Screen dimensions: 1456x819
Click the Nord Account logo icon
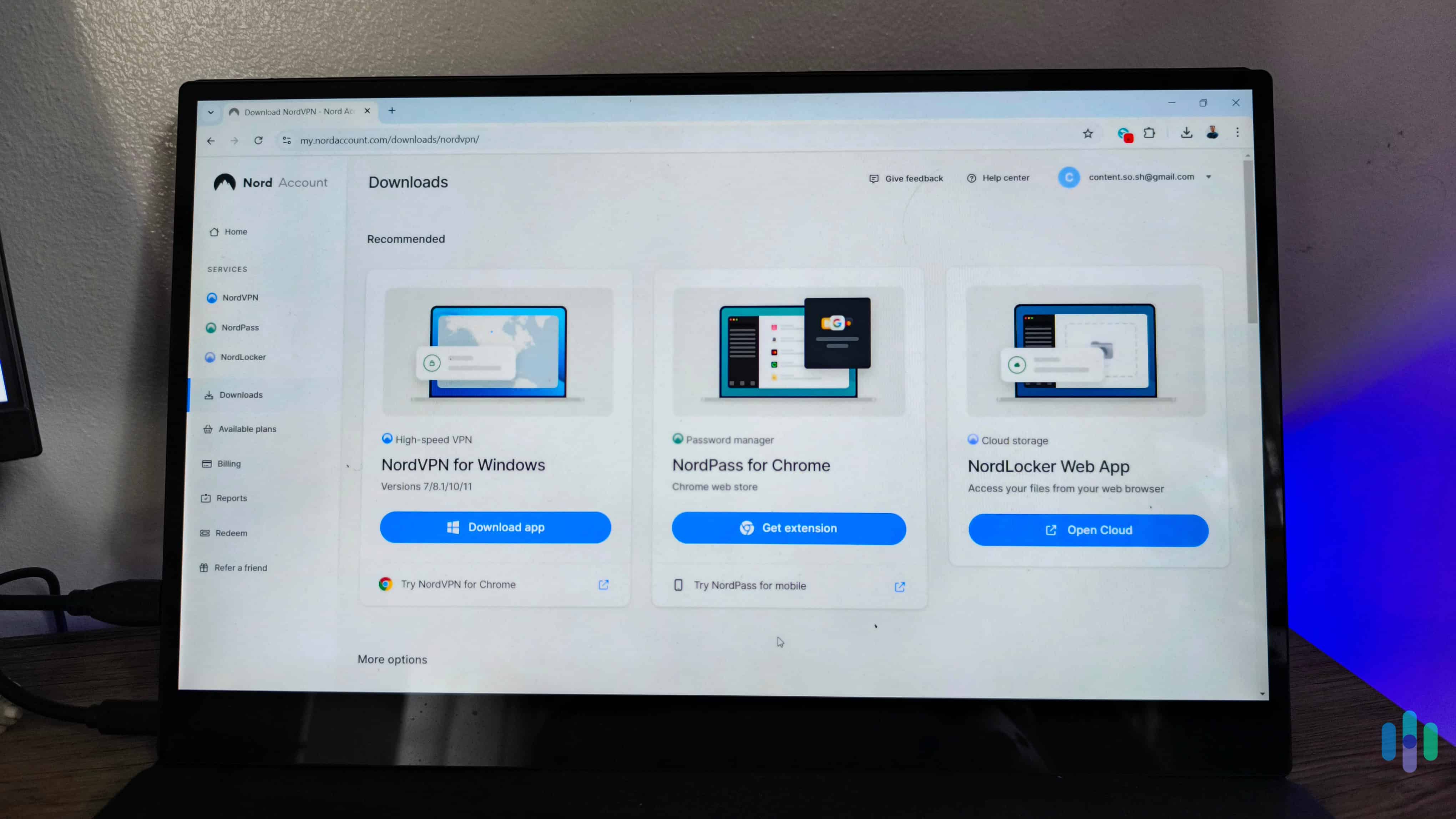pos(225,182)
